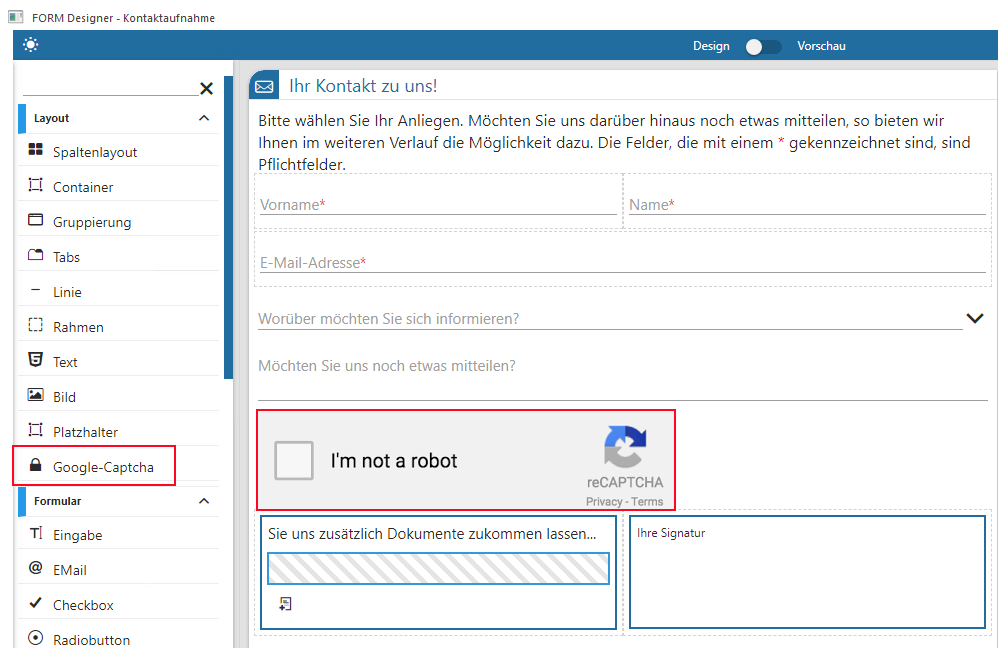Image resolution: width=998 pixels, height=648 pixels.
Task: Click the E-Mail-Adresse input field
Action: click(622, 263)
